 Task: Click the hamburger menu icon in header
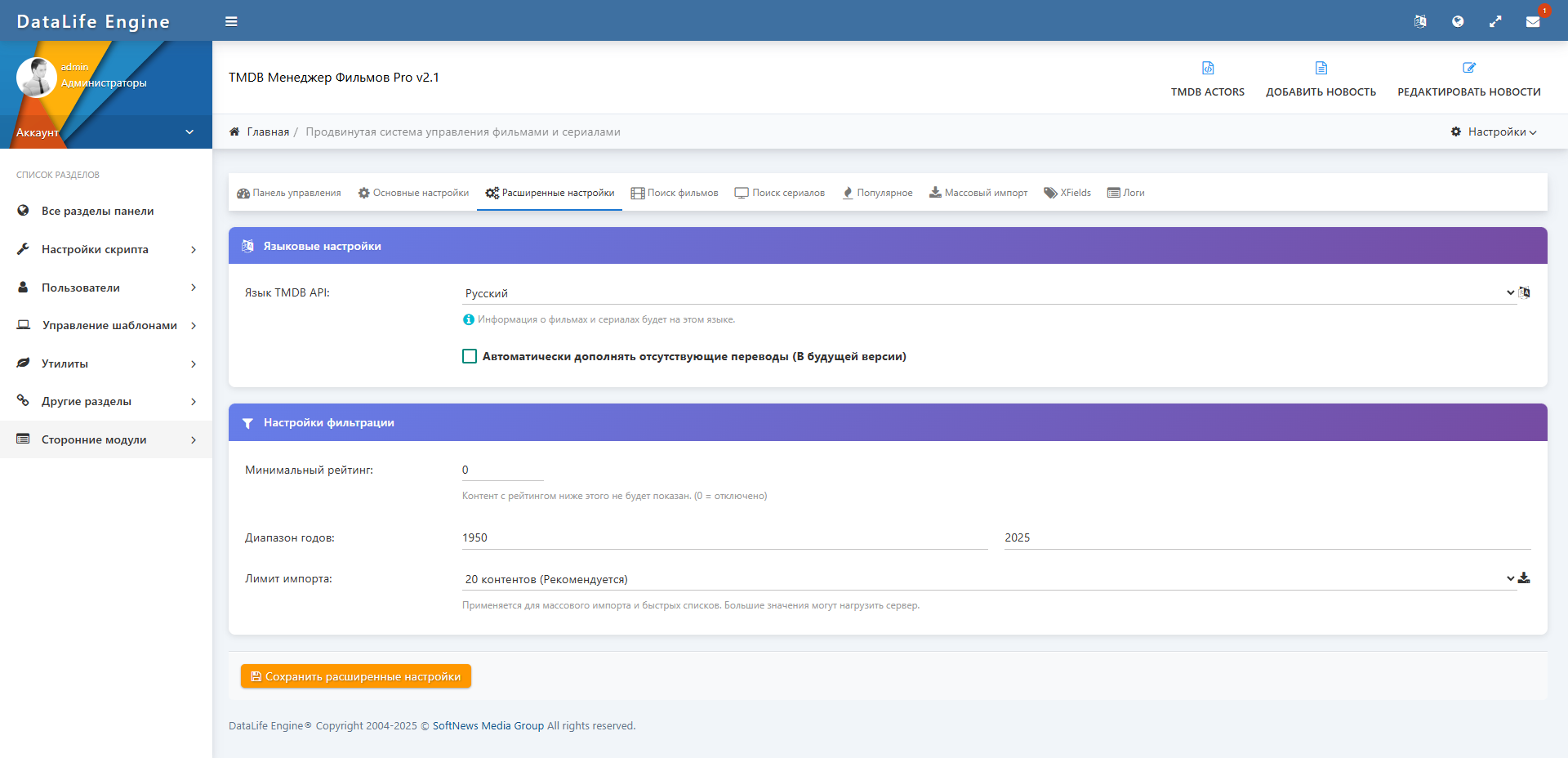tap(231, 21)
